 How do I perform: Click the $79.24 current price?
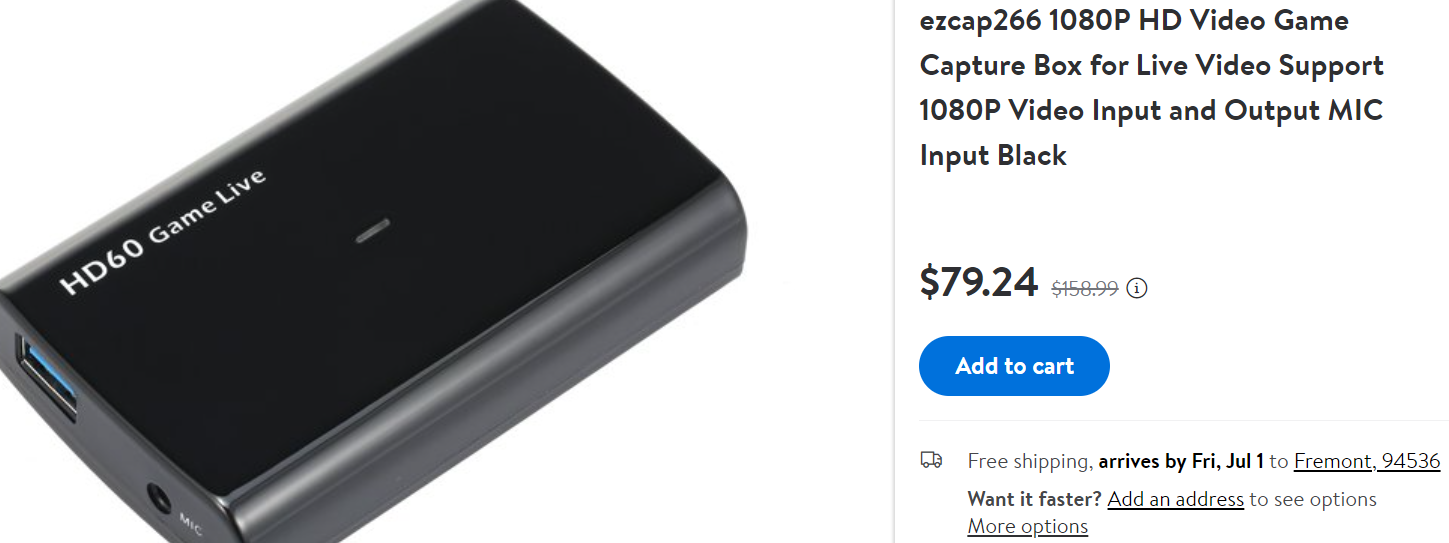tap(979, 283)
